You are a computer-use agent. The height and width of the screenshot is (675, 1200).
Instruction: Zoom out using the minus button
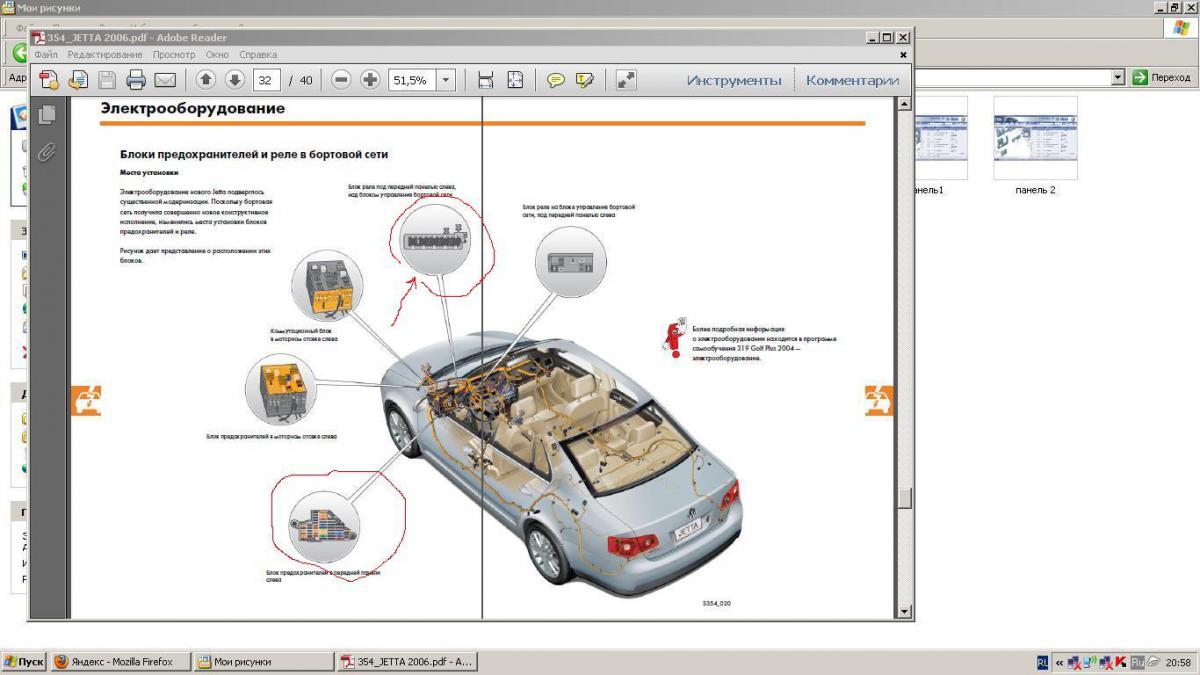pos(341,80)
